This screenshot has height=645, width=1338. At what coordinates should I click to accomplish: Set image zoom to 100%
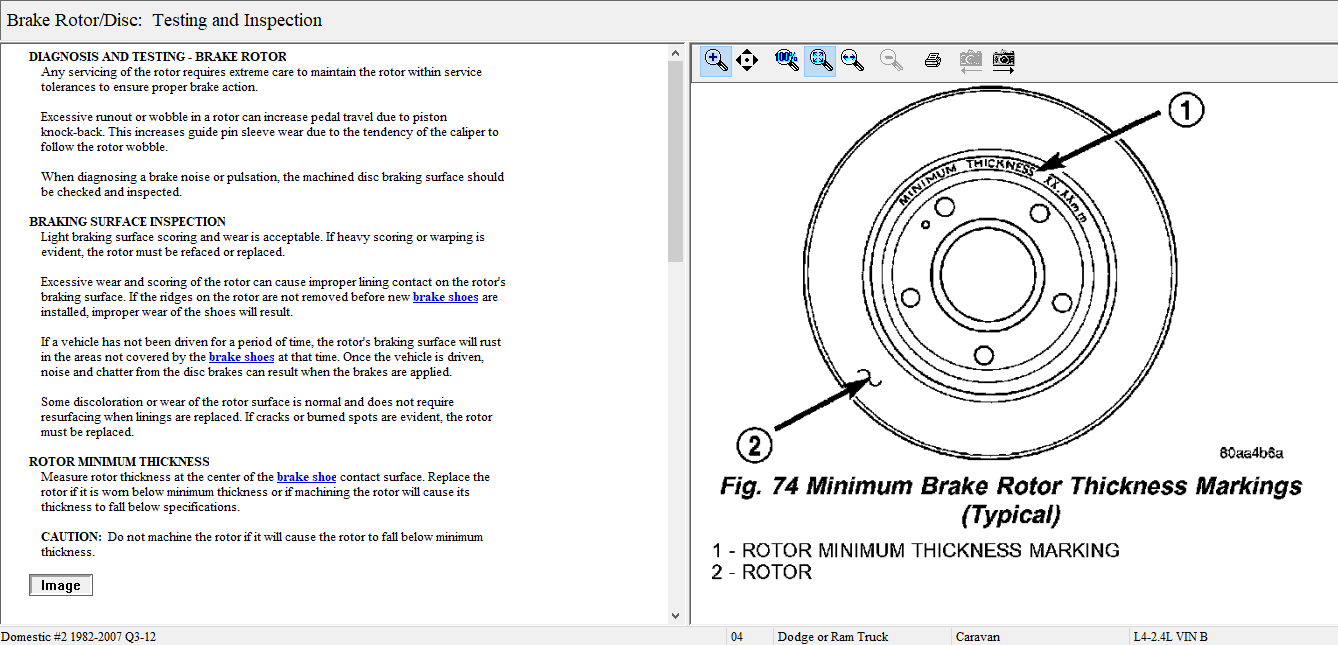[x=787, y=60]
